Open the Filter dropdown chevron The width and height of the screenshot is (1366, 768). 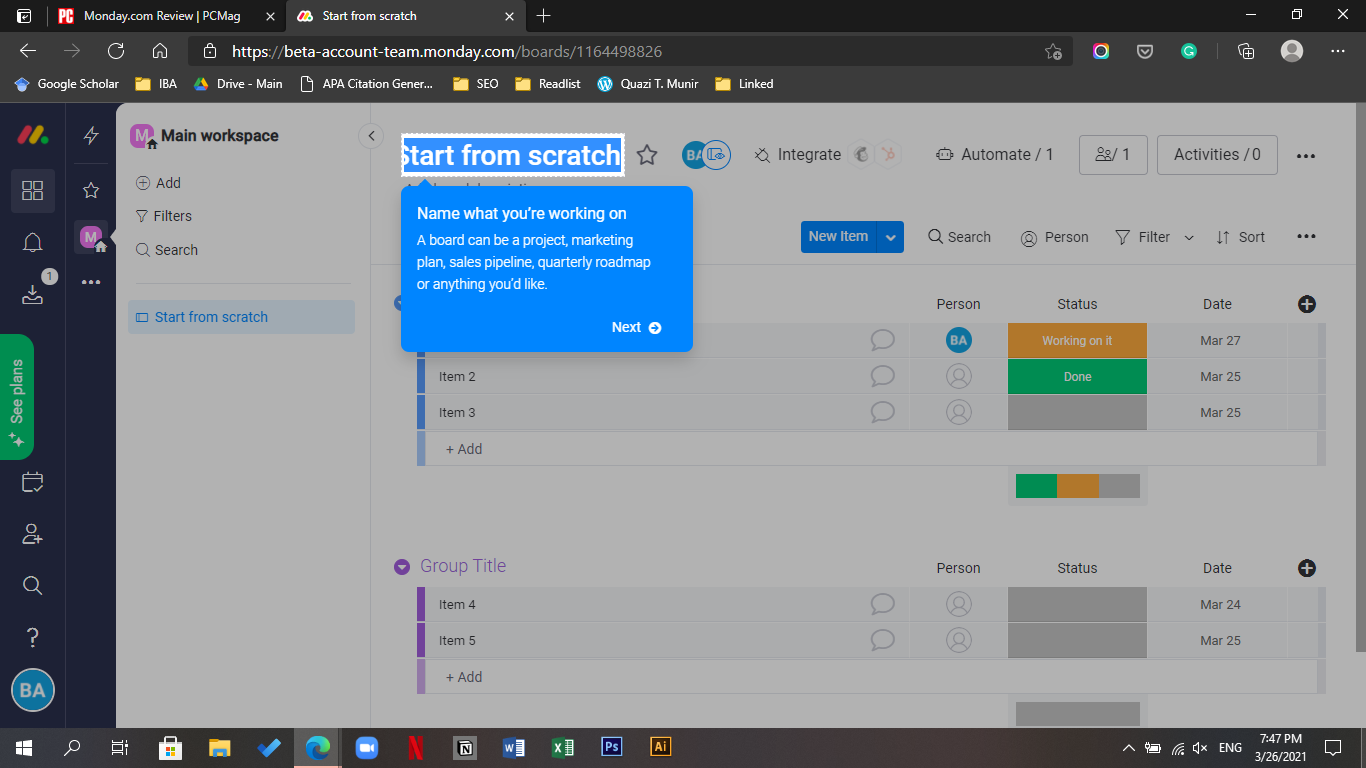pos(1189,238)
